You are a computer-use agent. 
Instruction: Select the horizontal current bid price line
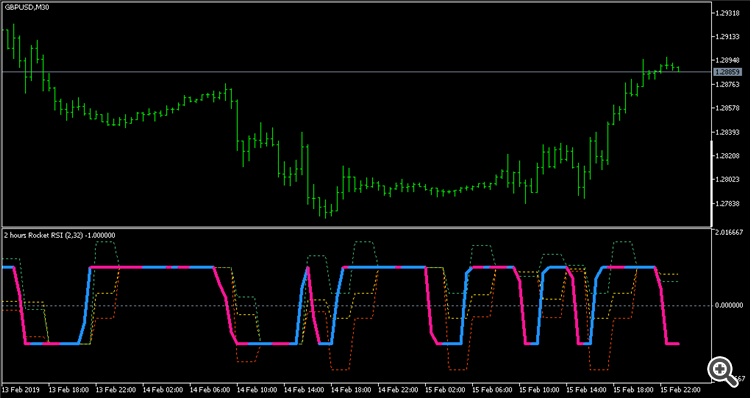coord(356,72)
